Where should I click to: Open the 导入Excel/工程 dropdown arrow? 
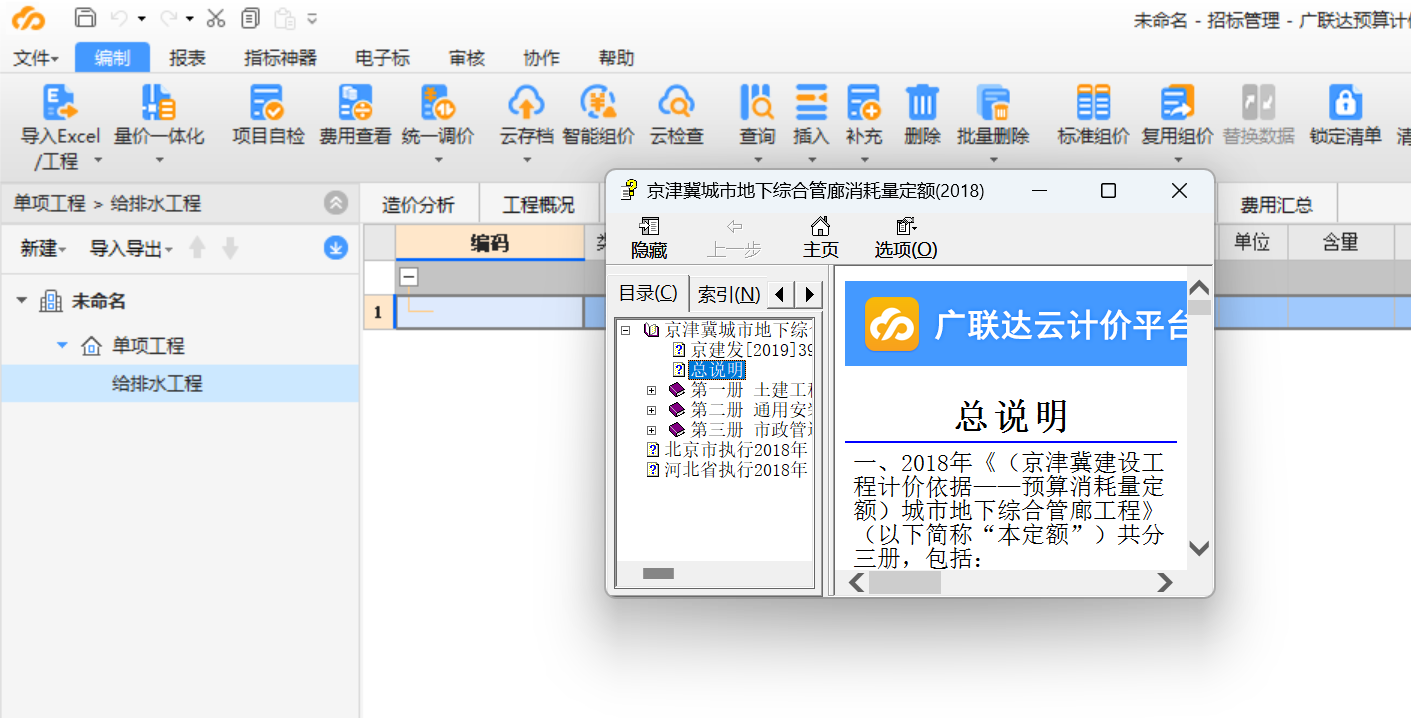(98, 161)
